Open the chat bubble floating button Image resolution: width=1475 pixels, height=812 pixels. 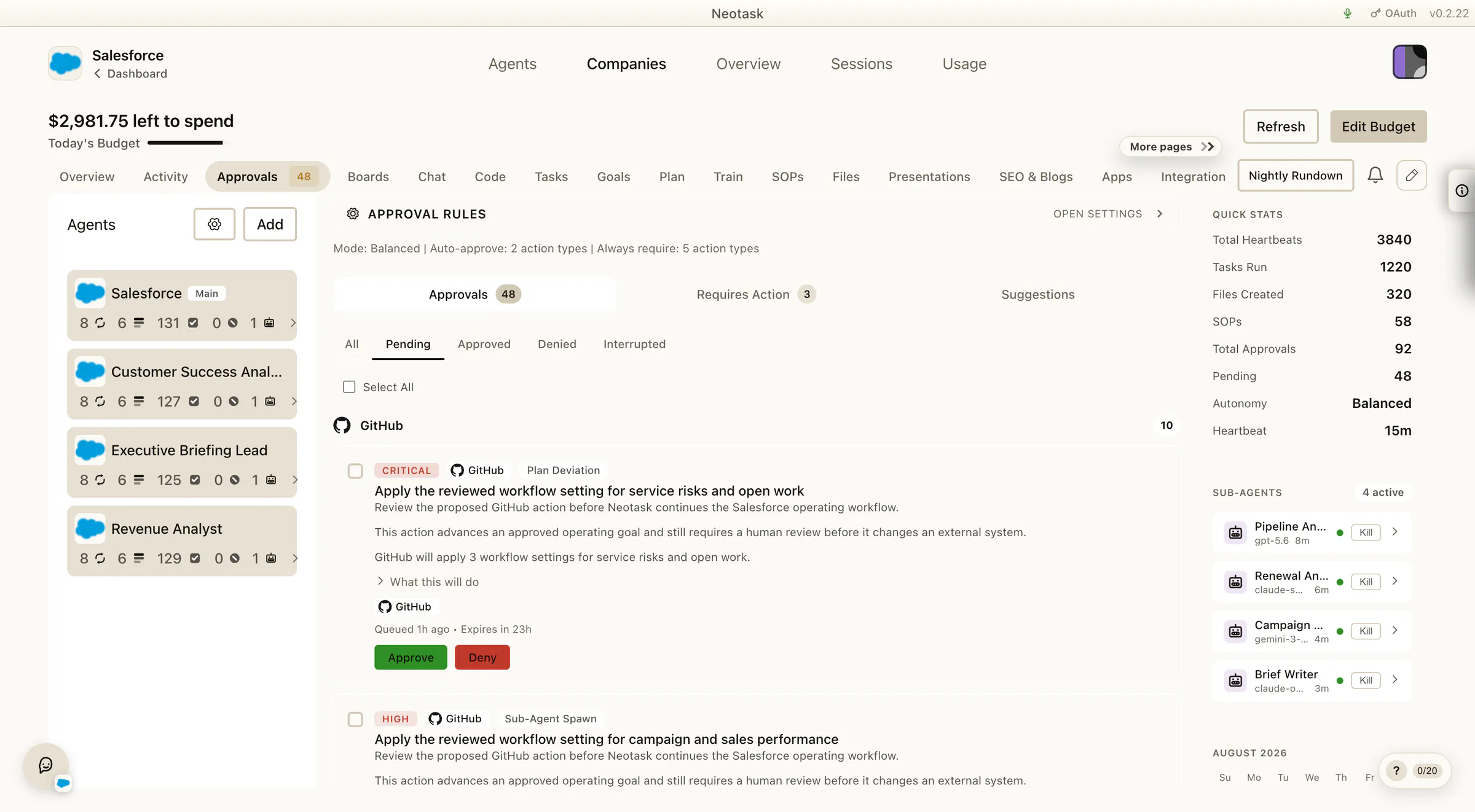[45, 765]
